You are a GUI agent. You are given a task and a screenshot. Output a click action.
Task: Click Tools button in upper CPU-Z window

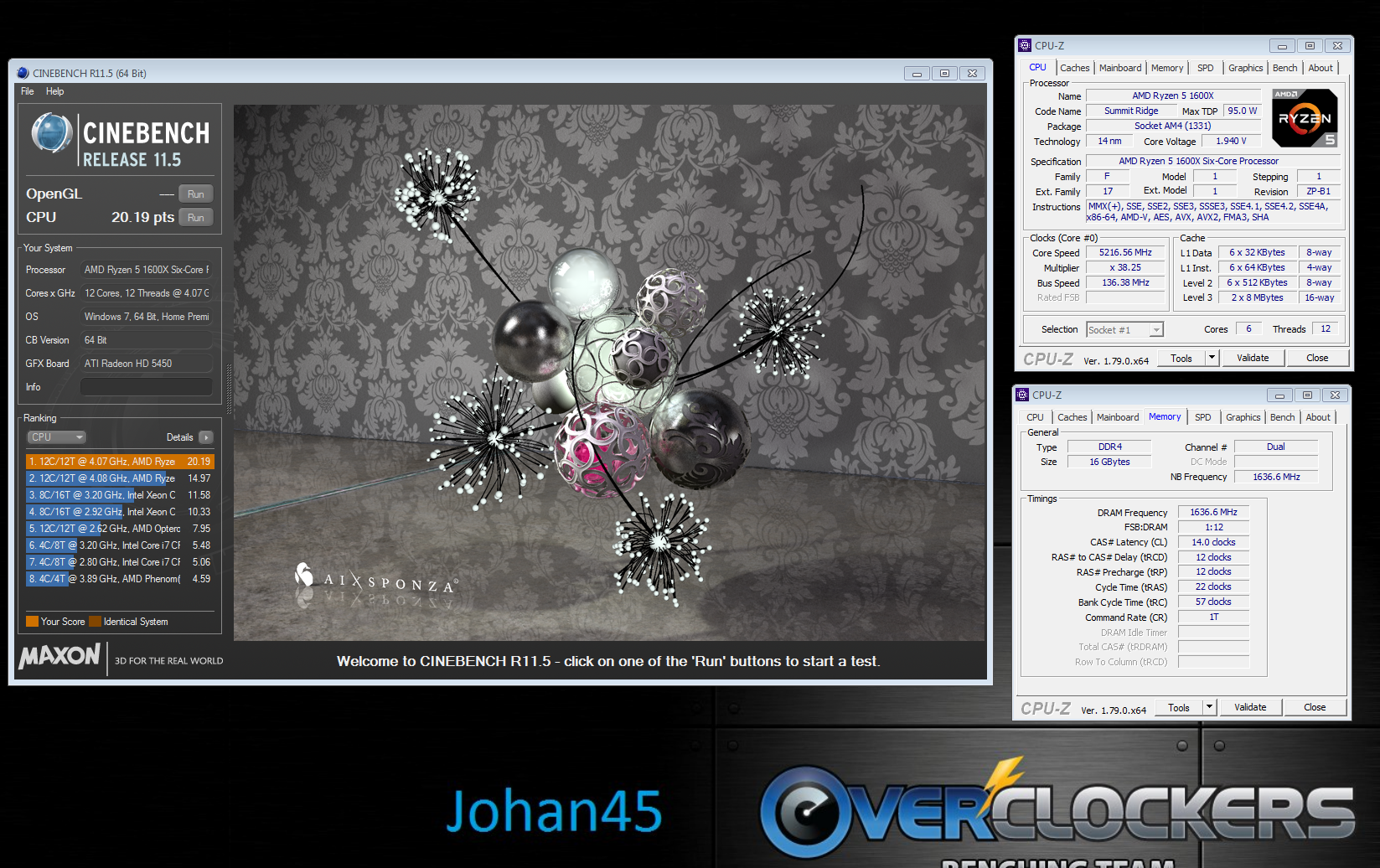[1181, 358]
